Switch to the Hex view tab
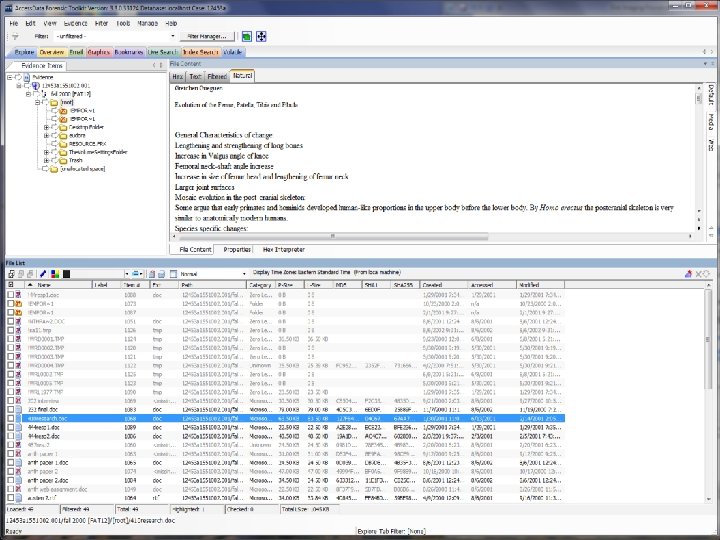This screenshot has width=720, height=540. [x=178, y=76]
